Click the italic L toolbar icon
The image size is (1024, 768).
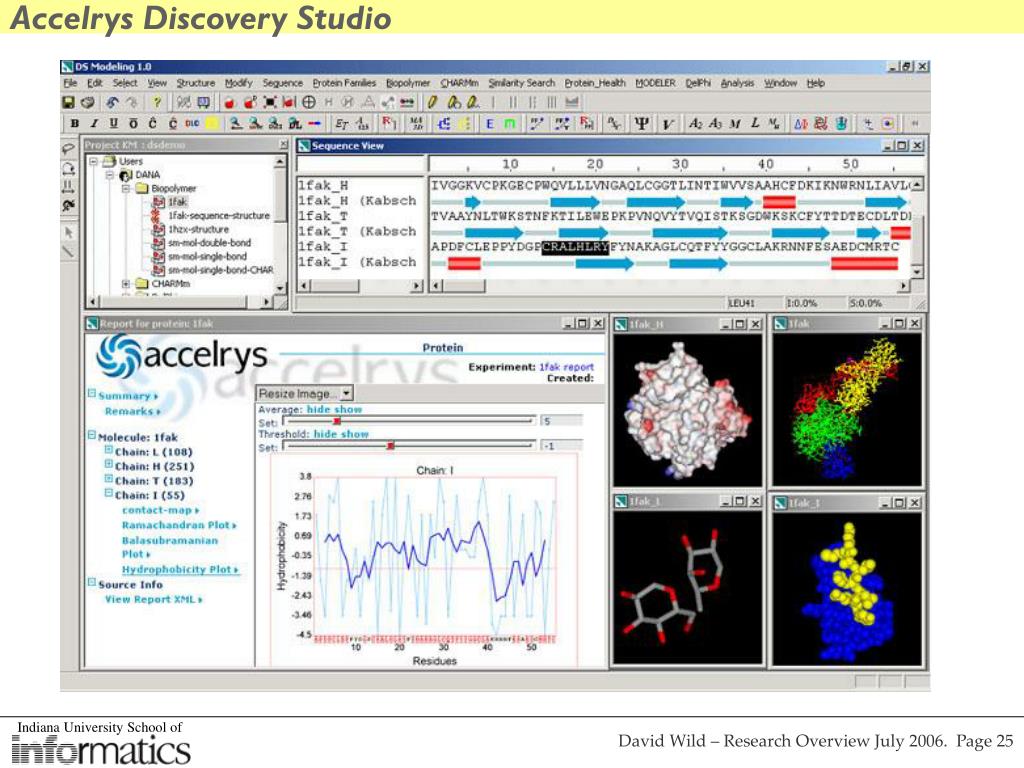point(755,123)
